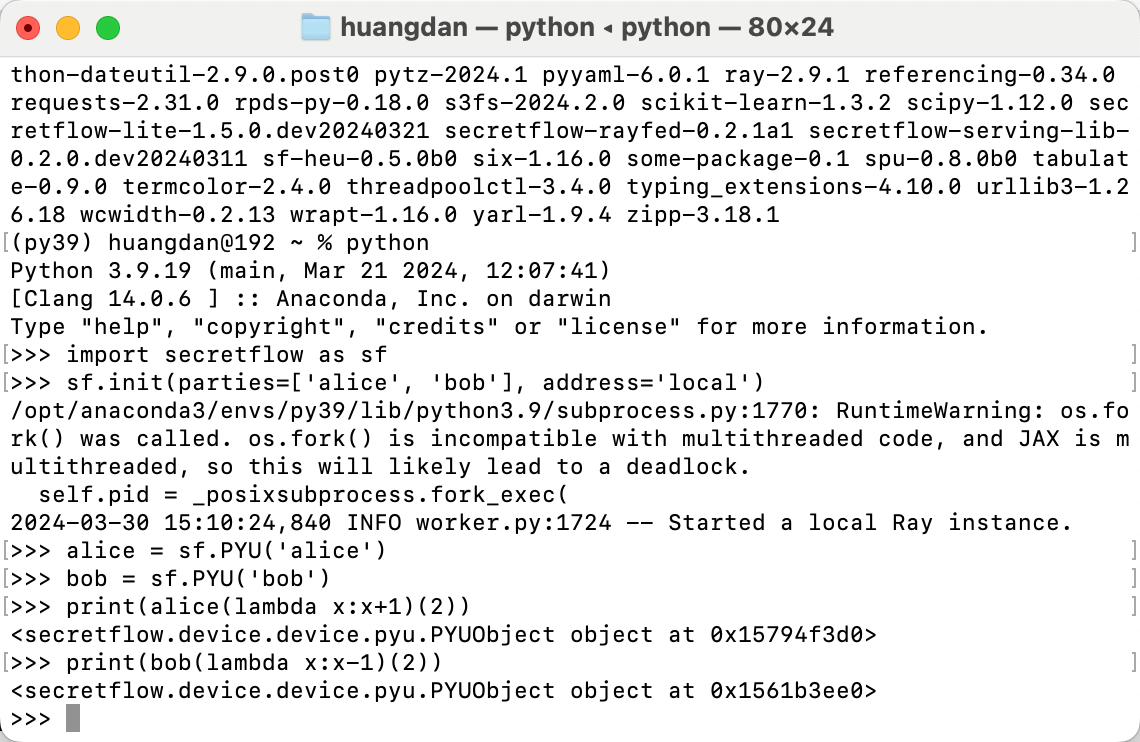Zoom the window using the green button
Image resolution: width=1140 pixels, height=742 pixels.
click(108, 28)
